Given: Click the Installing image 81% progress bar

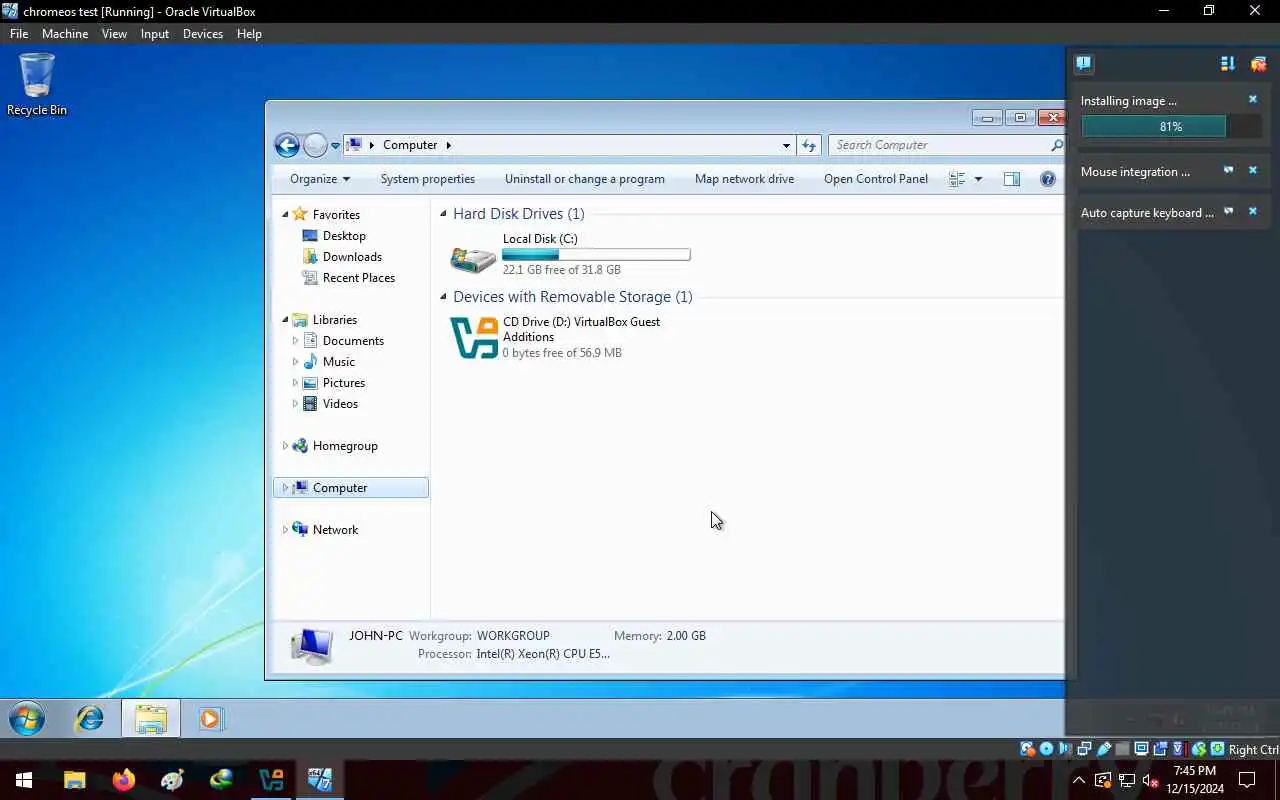Looking at the screenshot, I should (x=1171, y=127).
